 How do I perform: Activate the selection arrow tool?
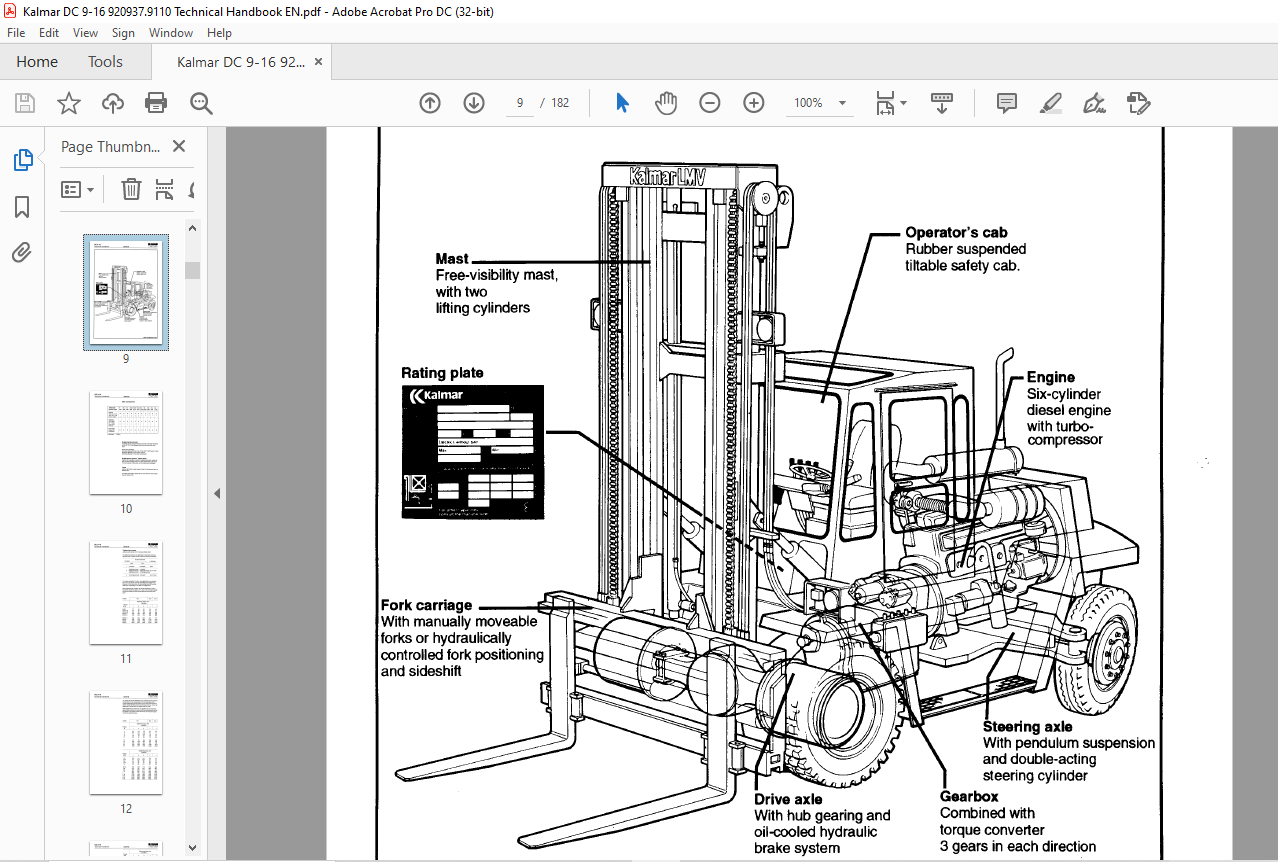622,103
